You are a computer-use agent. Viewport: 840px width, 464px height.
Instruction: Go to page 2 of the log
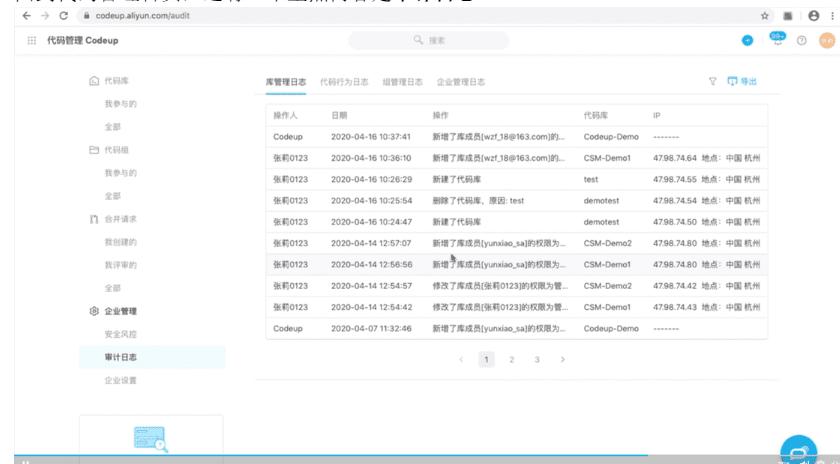pos(512,360)
